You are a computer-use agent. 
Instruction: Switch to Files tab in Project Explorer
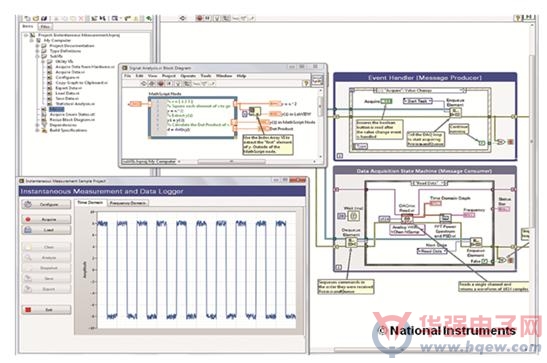(45, 27)
